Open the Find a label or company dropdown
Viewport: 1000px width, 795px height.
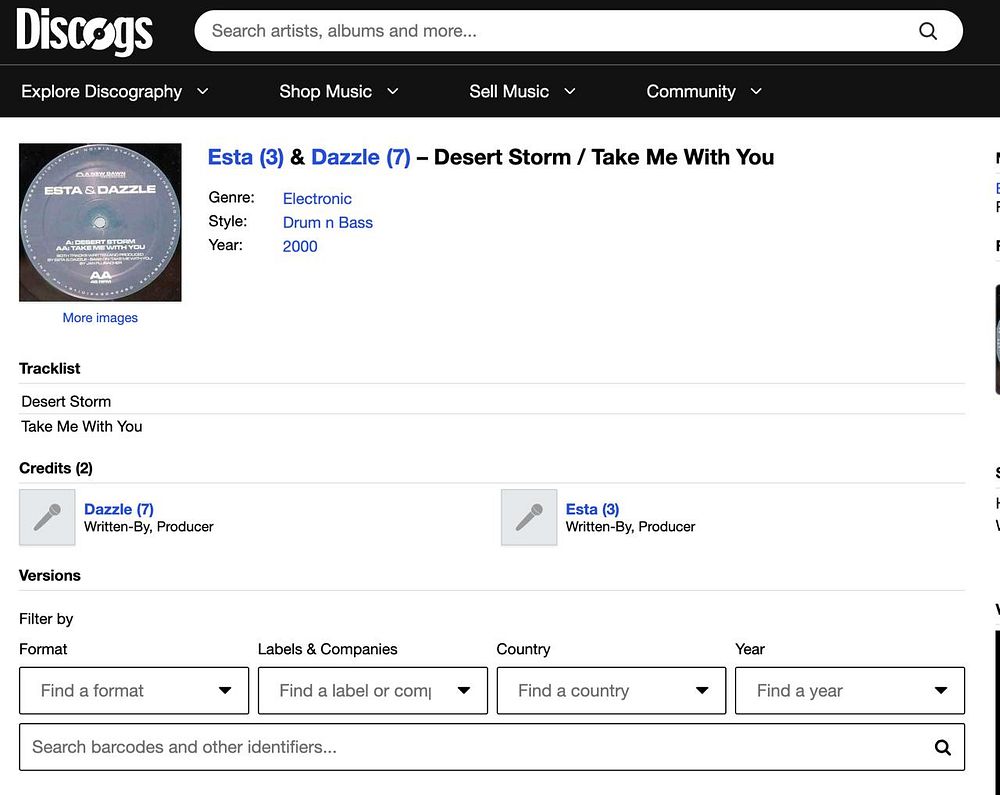[372, 690]
